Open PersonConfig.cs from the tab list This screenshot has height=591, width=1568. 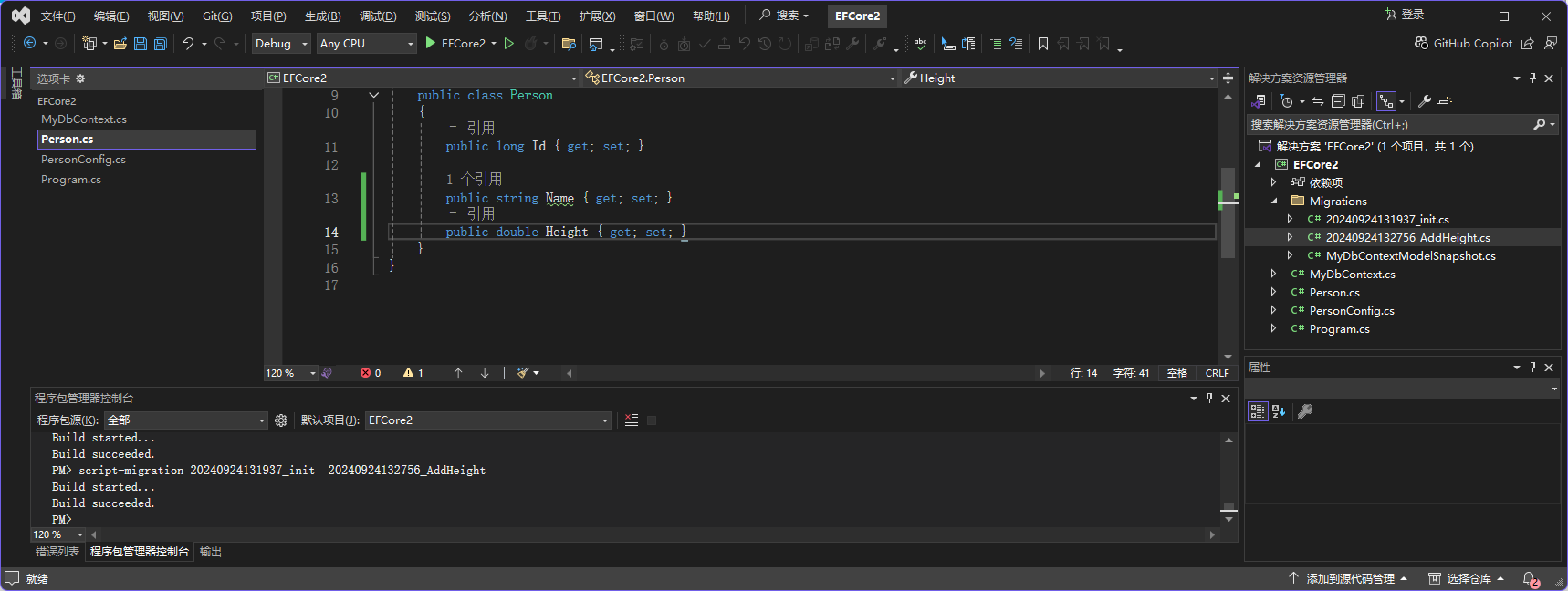click(x=83, y=160)
